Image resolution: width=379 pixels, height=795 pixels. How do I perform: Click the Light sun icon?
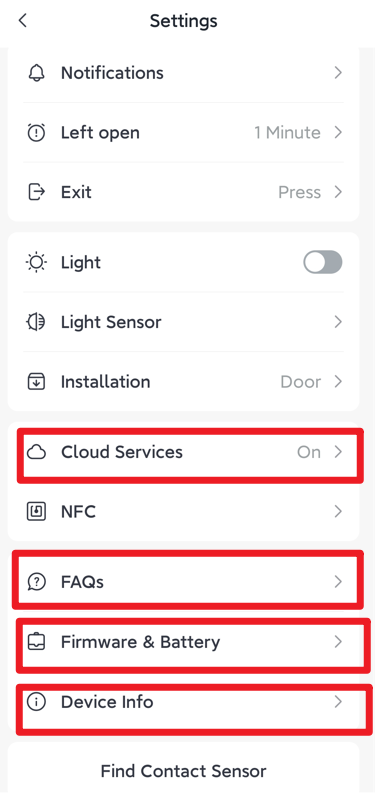click(x=36, y=263)
